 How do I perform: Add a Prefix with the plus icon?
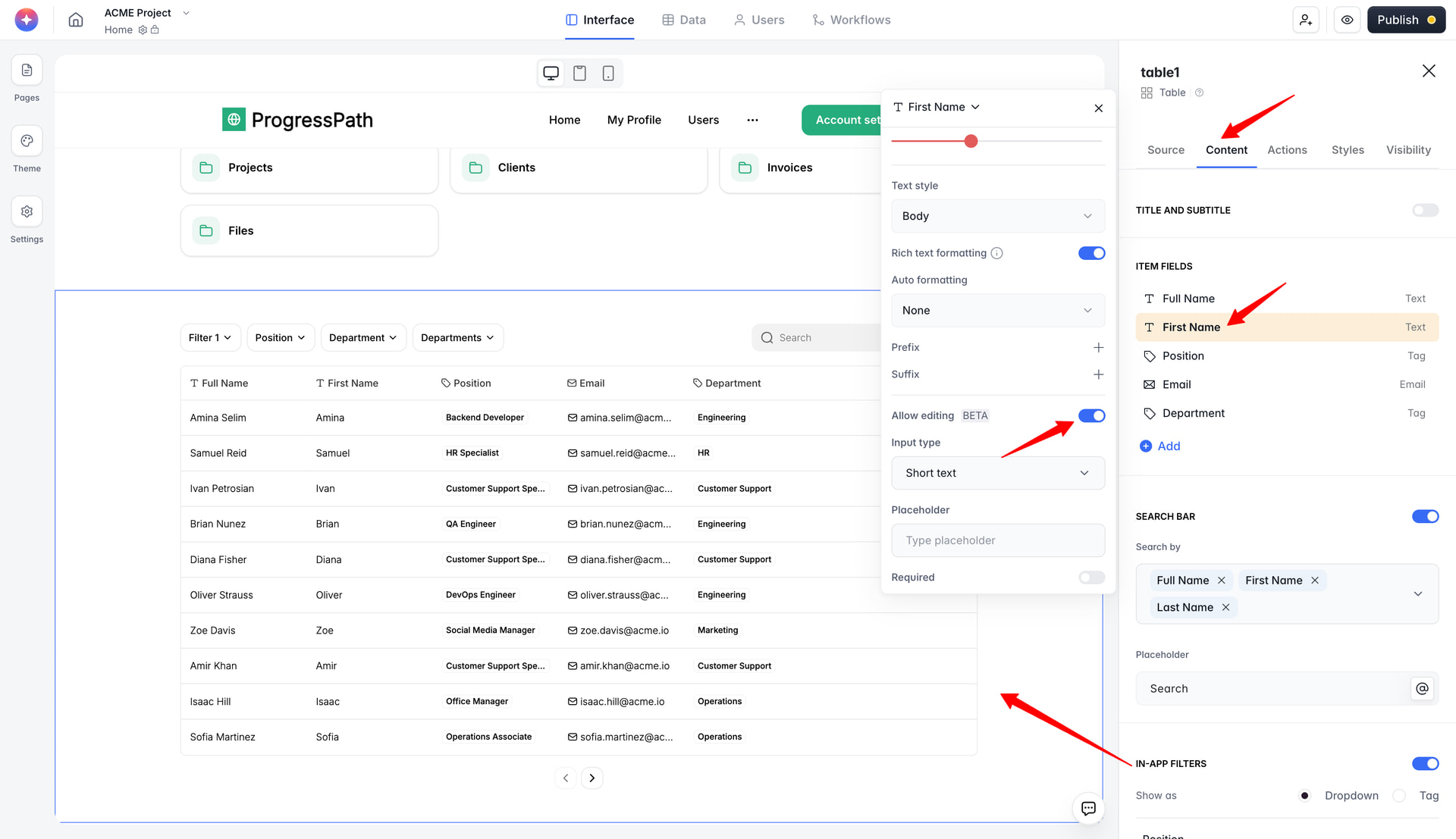point(1098,347)
